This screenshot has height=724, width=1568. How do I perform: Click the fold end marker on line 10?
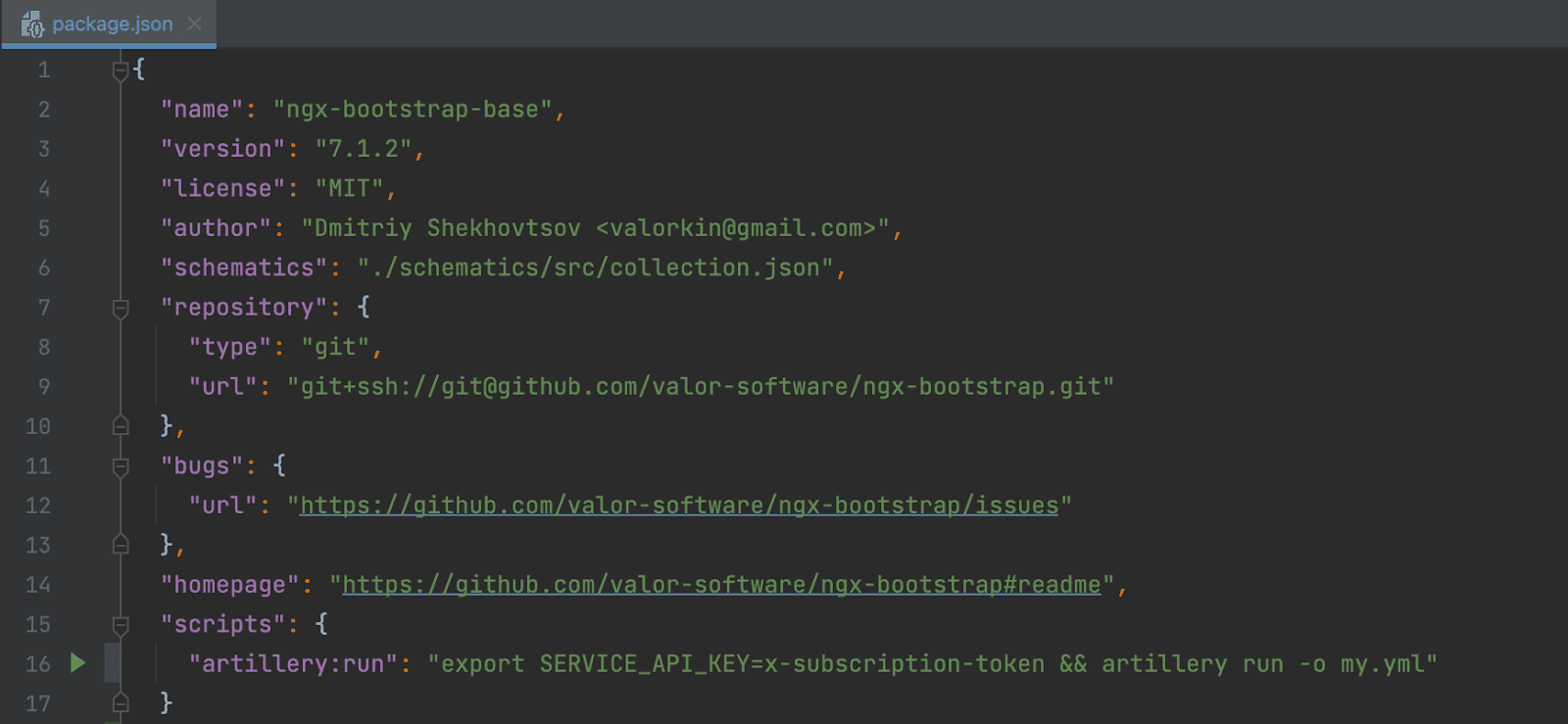[x=121, y=426]
